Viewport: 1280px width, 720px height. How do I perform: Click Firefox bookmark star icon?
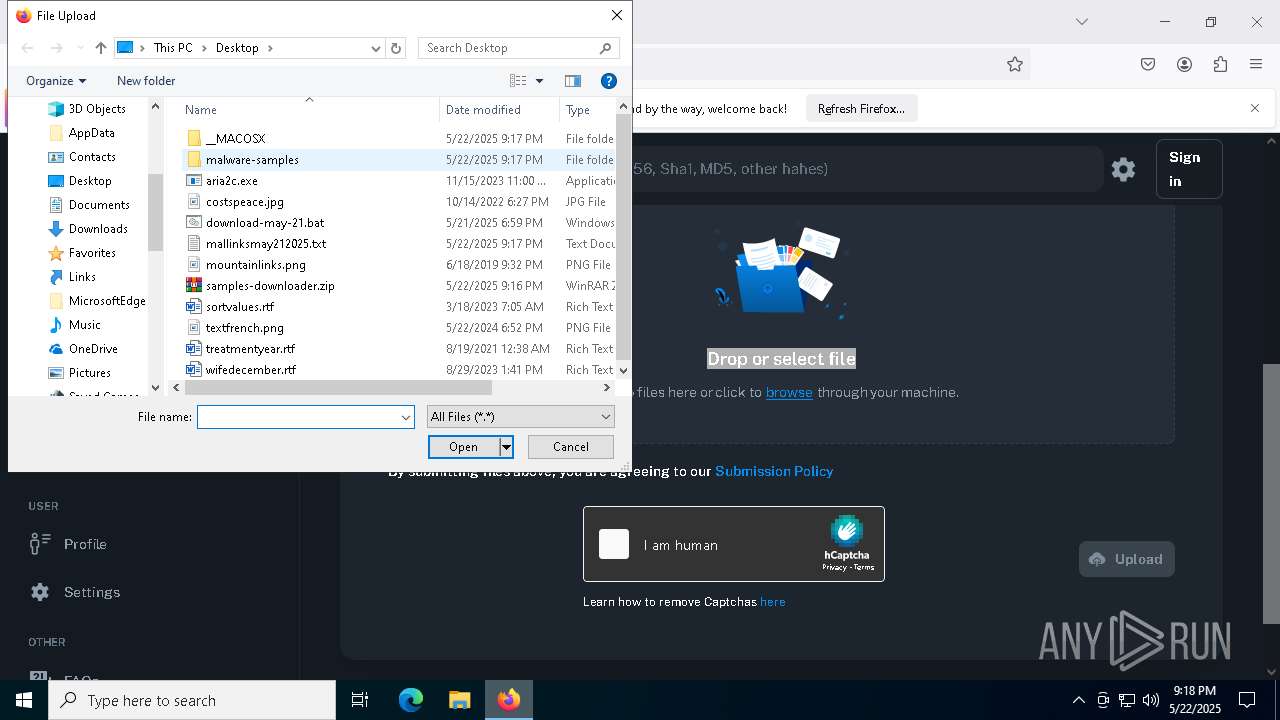coord(1015,64)
